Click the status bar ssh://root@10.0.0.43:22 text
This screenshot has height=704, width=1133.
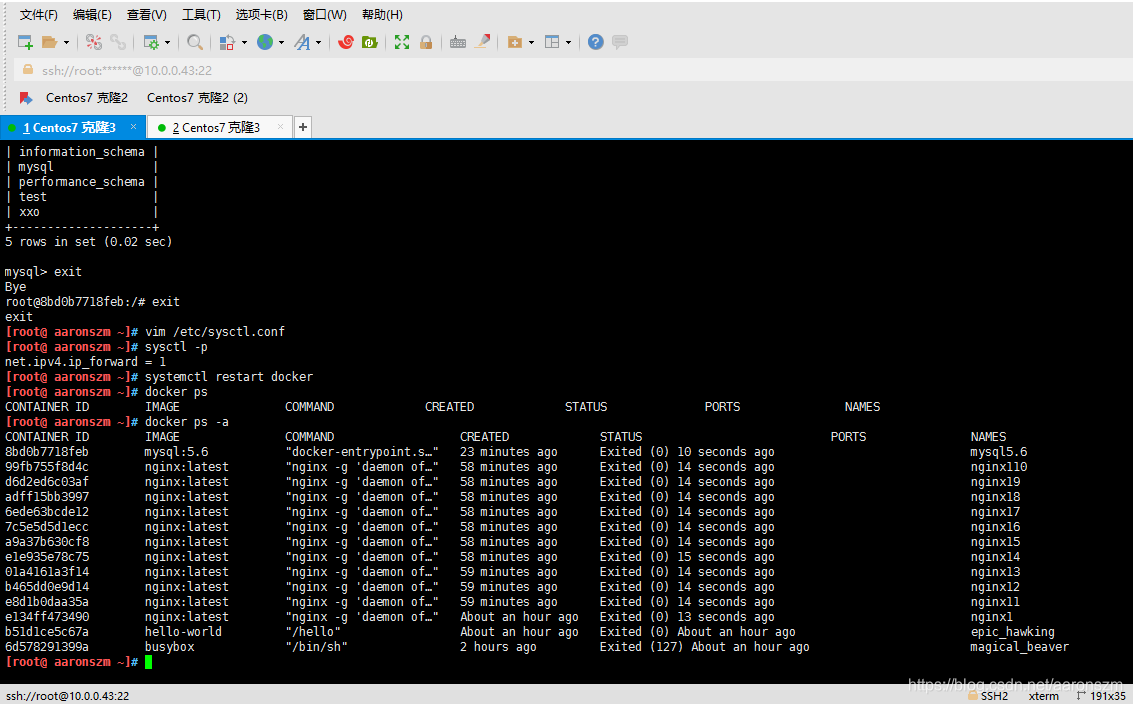tap(67, 695)
